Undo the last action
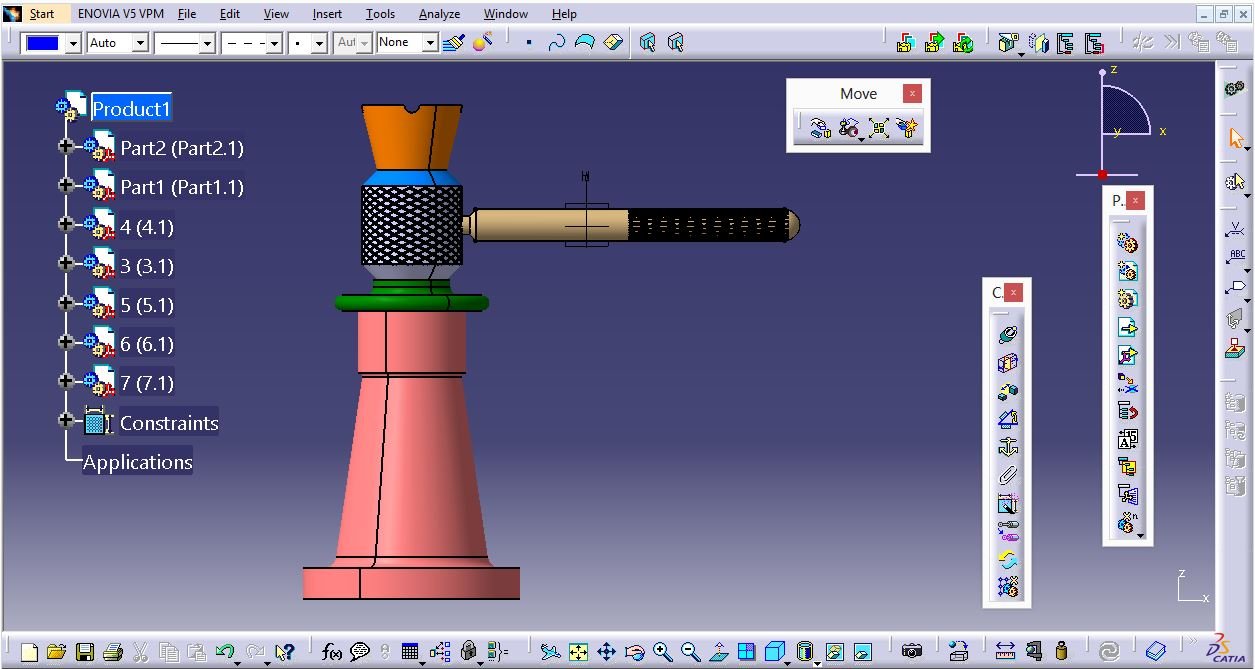This screenshot has width=1255, height=669. point(225,652)
